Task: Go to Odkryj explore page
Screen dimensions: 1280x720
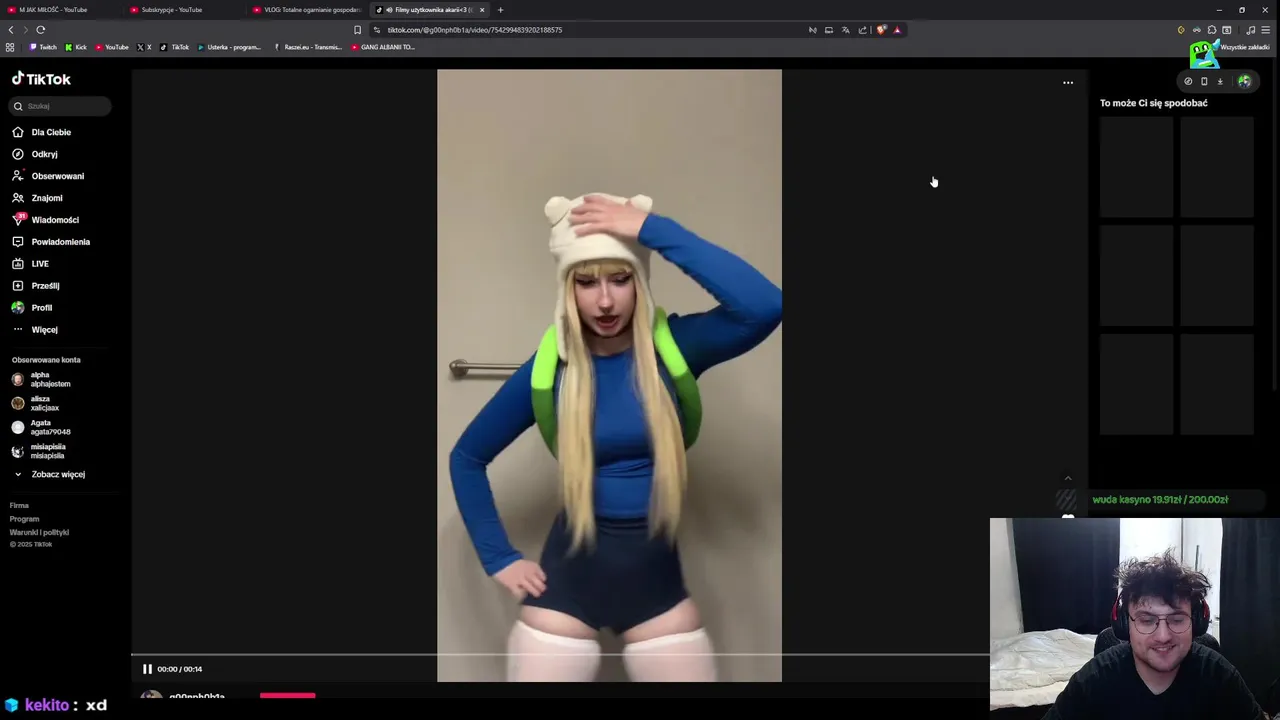Action: click(35, 154)
